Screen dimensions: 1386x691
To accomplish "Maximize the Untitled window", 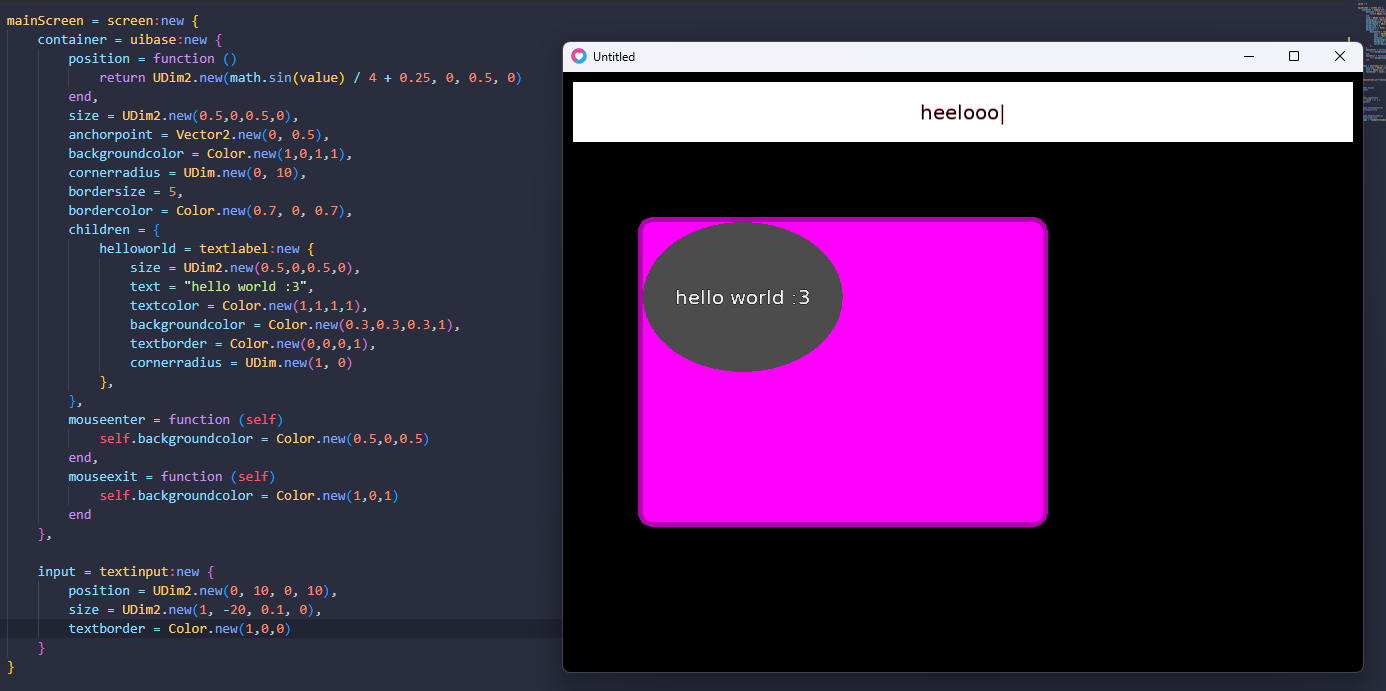I will [x=1294, y=57].
